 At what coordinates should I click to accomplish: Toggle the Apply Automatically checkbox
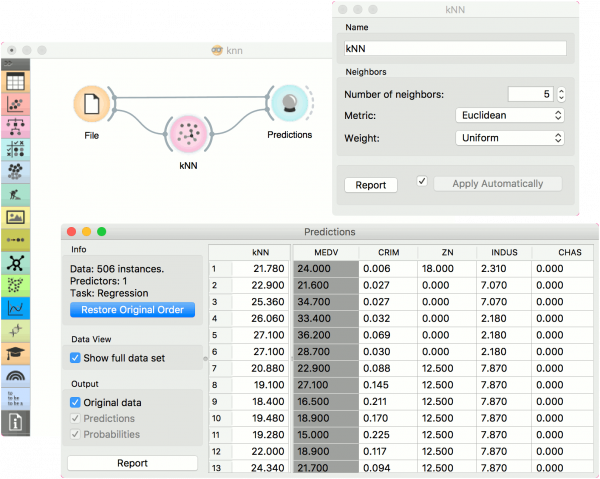coord(422,182)
